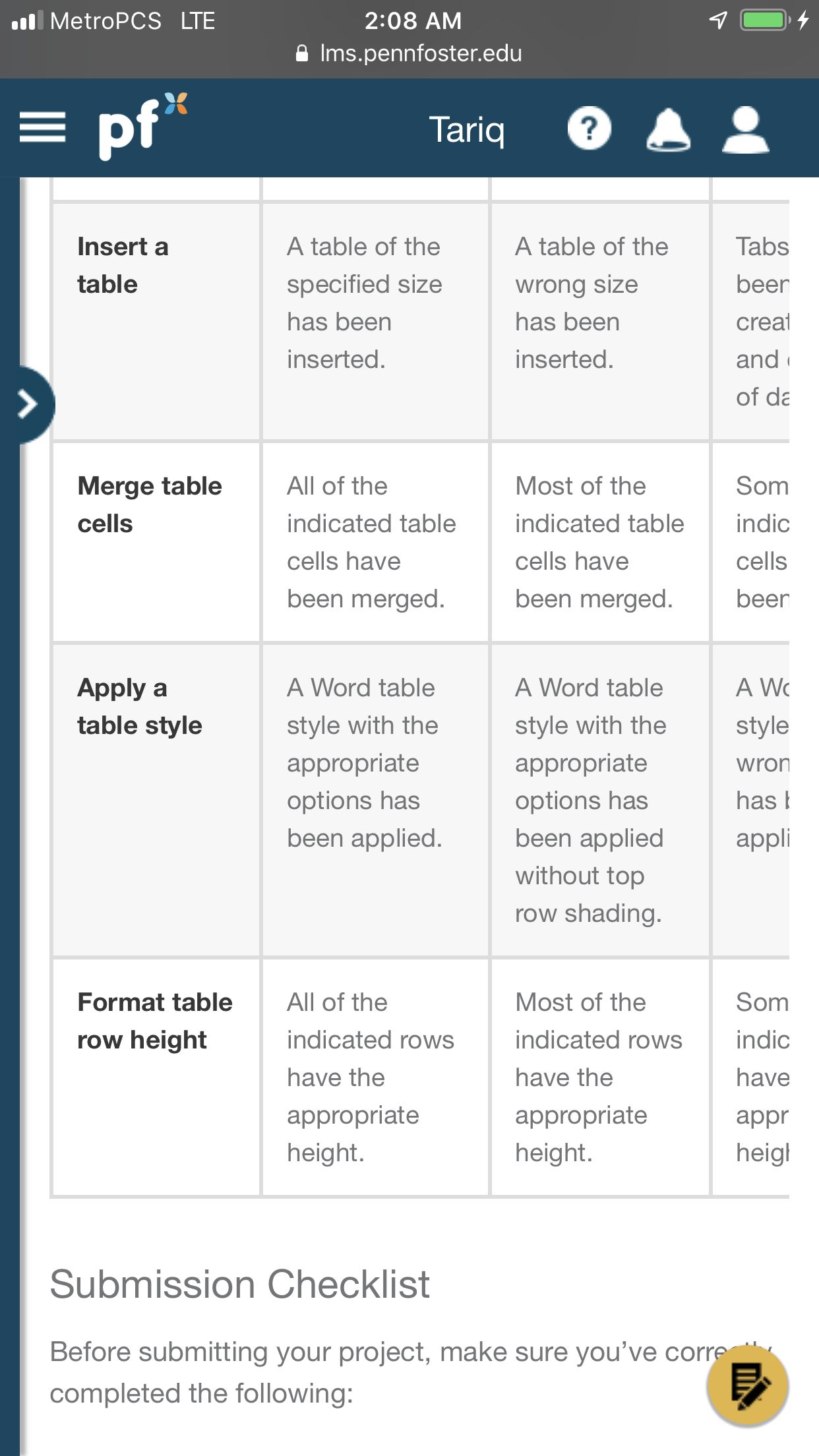
Task: Tap the yellow notes pencil button
Action: coord(748,1385)
